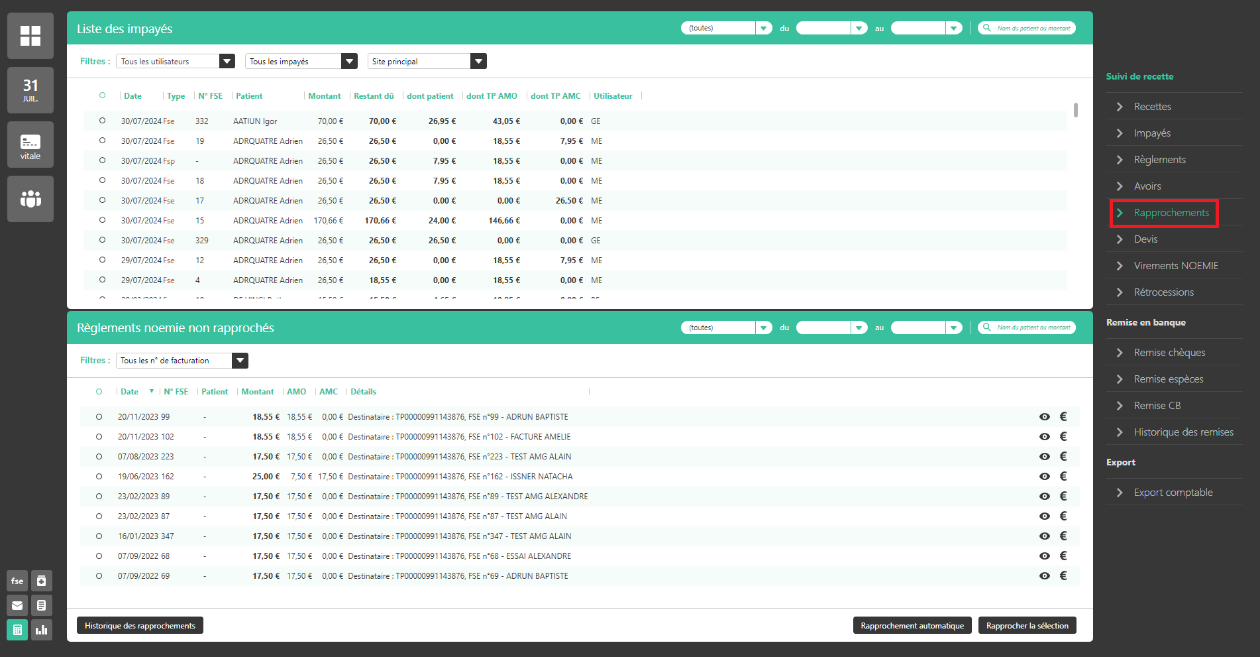The image size is (1260, 657).
Task: Open the 31 JUIL. calendar icon
Action: coord(30,91)
